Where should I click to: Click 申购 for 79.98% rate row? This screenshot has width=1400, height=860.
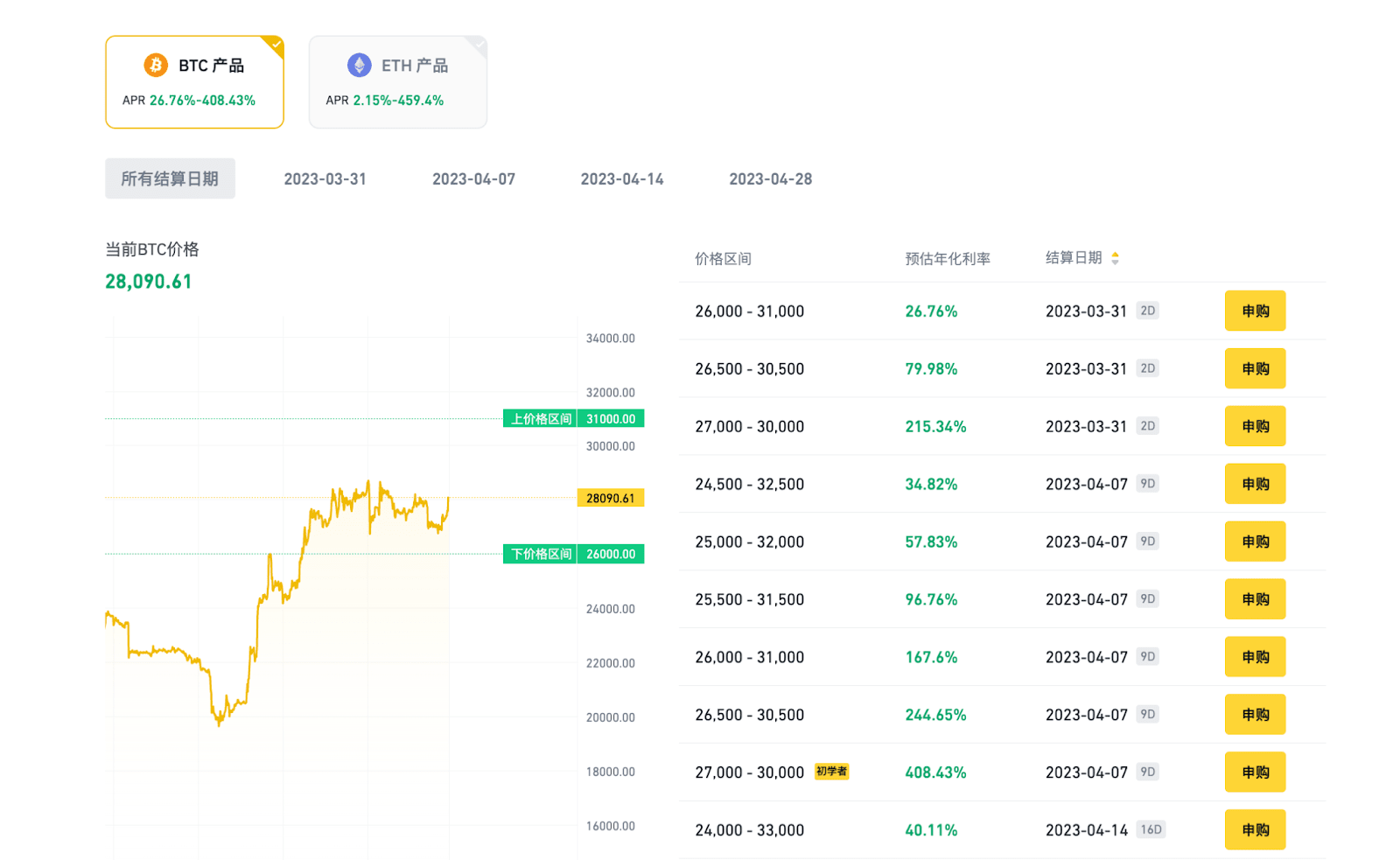click(x=1255, y=368)
